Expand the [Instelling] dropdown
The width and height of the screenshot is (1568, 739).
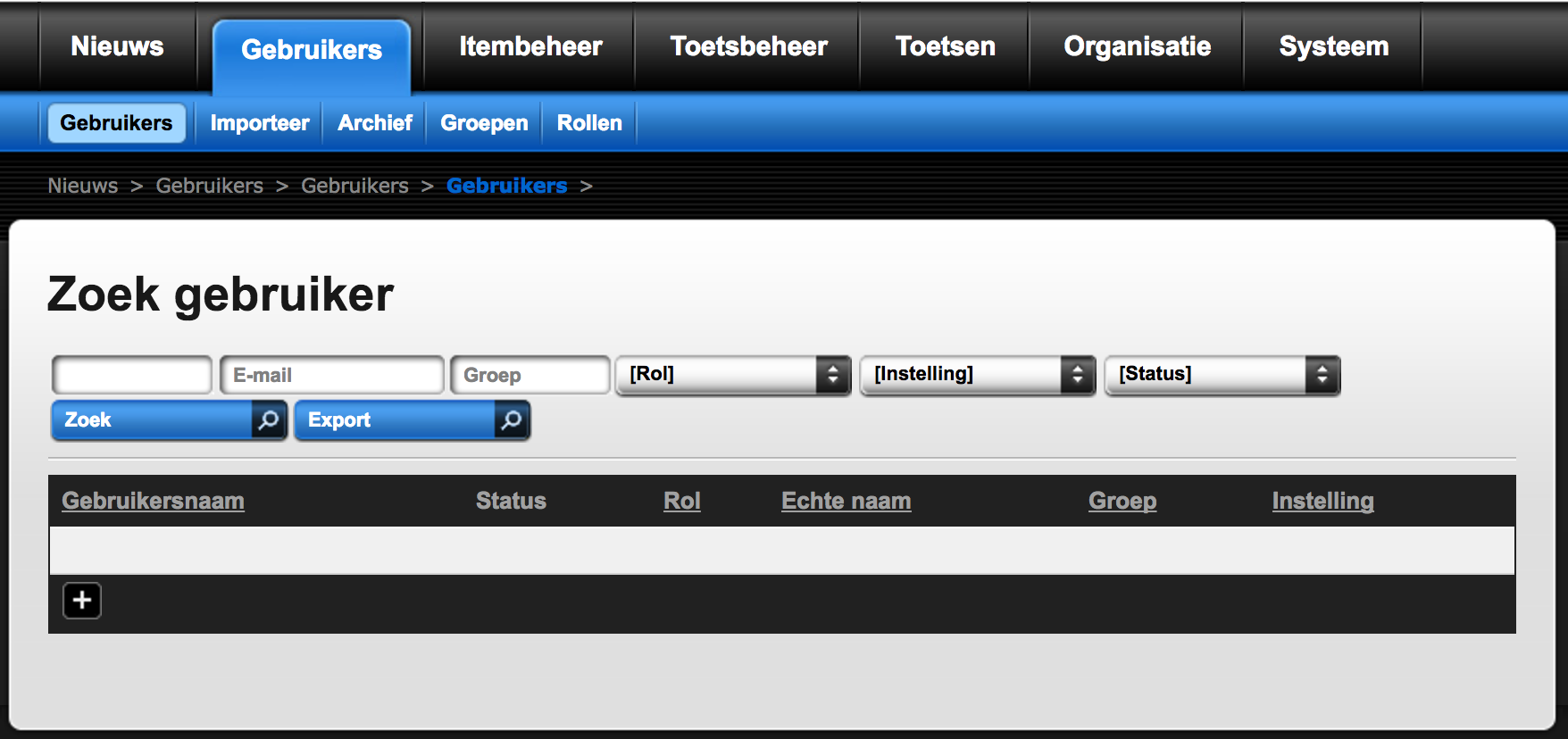point(977,375)
